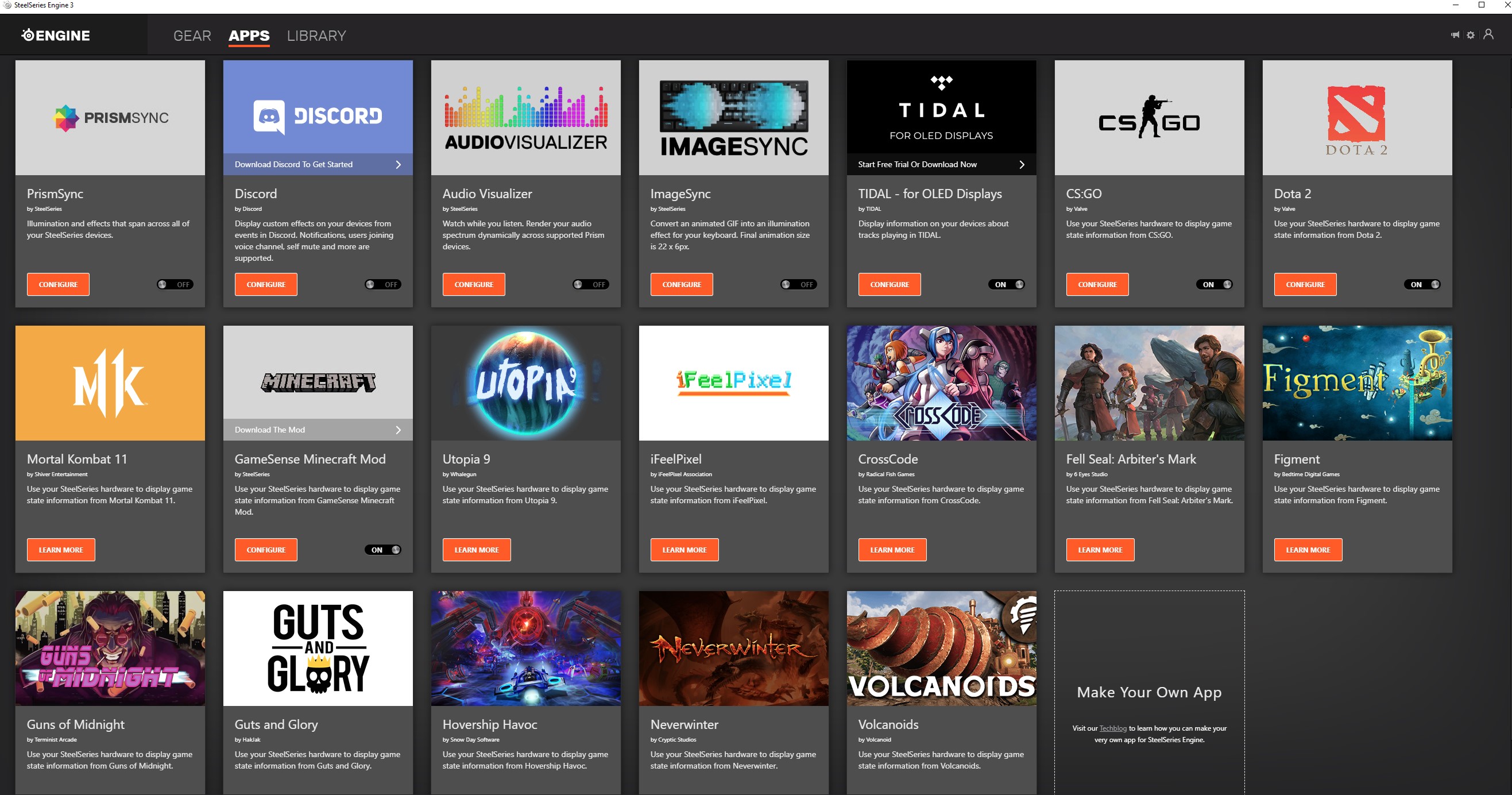Click Configure on Dota 2 card

click(x=1305, y=284)
